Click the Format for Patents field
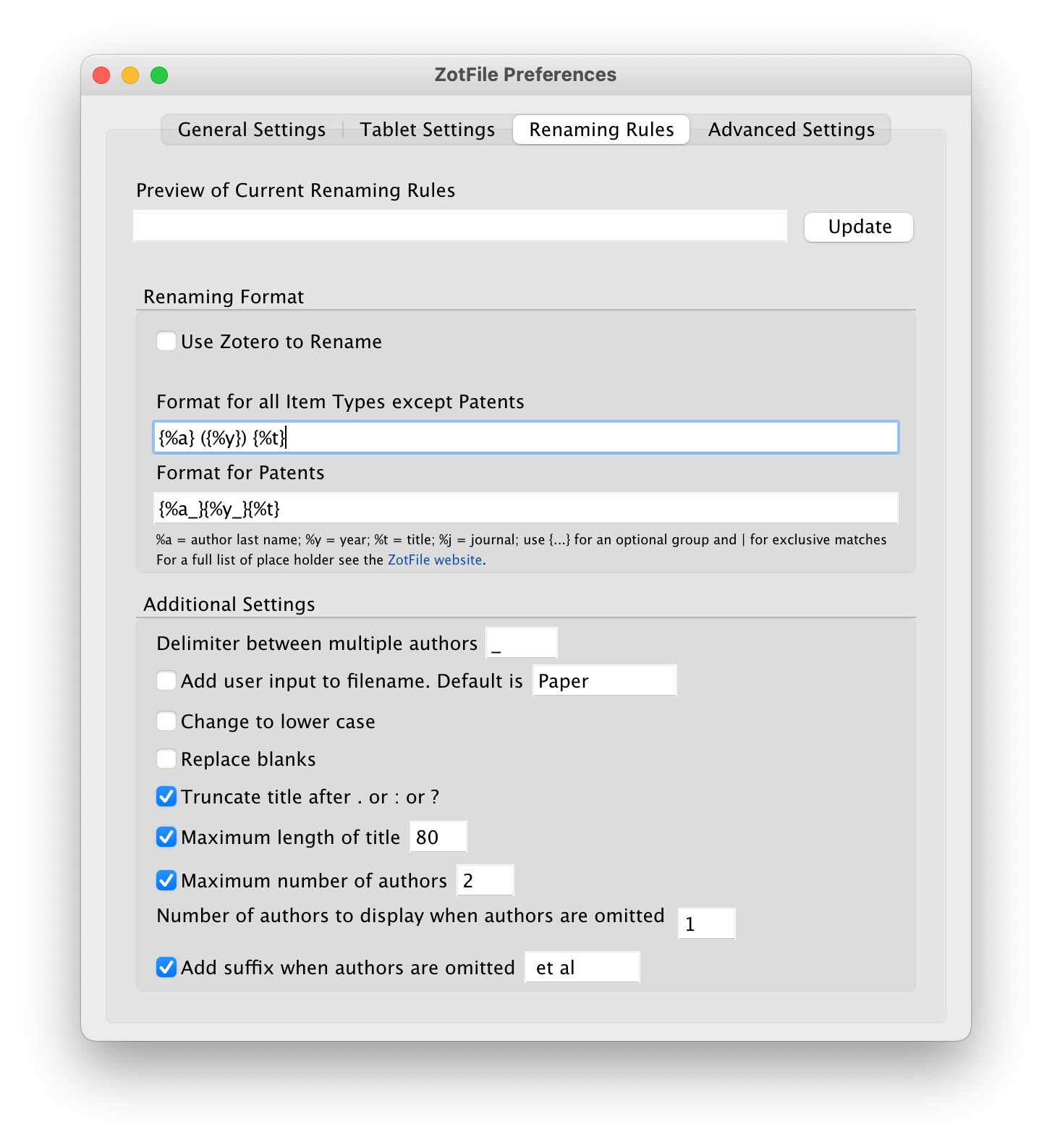This screenshot has height=1148, width=1052. [525, 509]
